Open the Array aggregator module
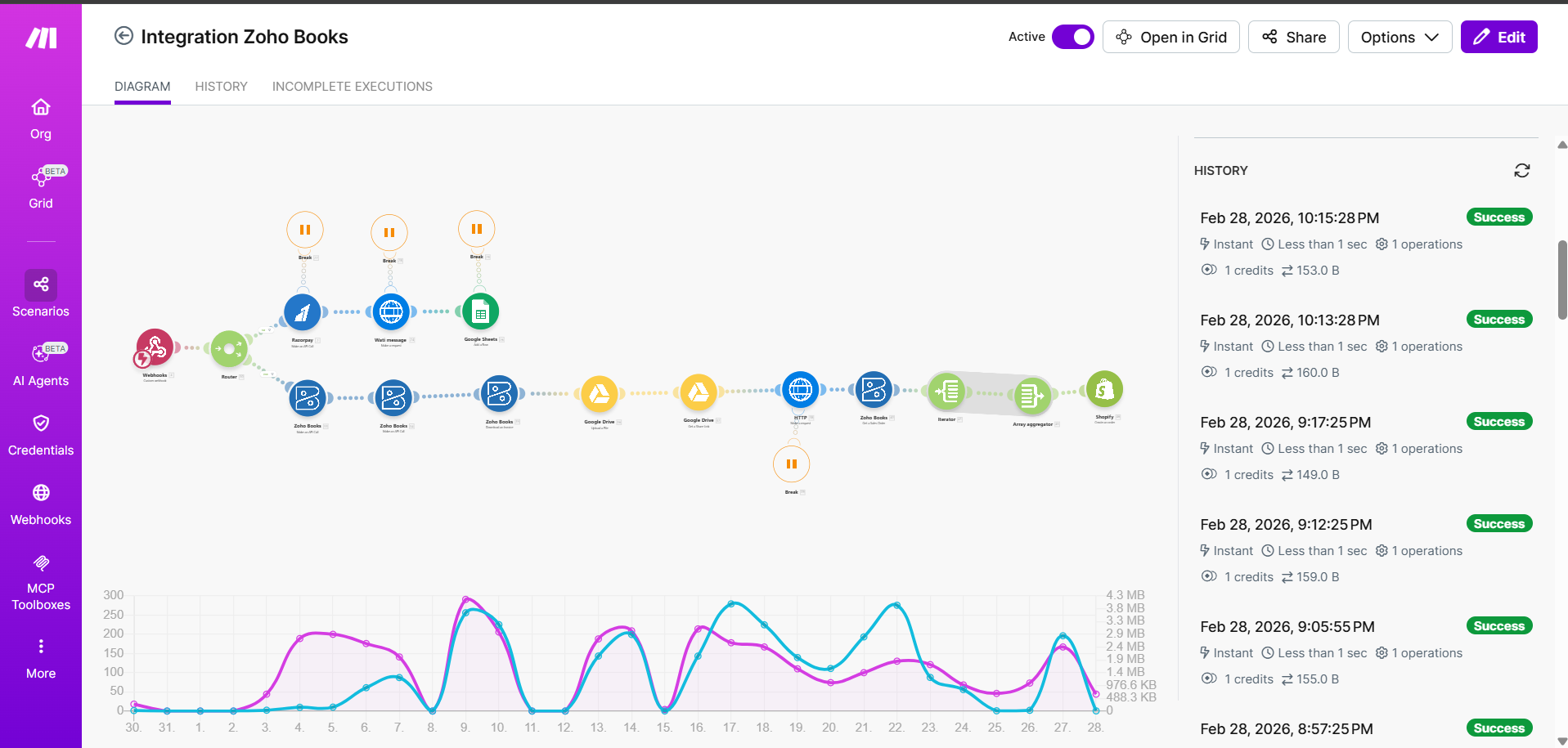The height and width of the screenshot is (748, 1568). coord(1032,396)
